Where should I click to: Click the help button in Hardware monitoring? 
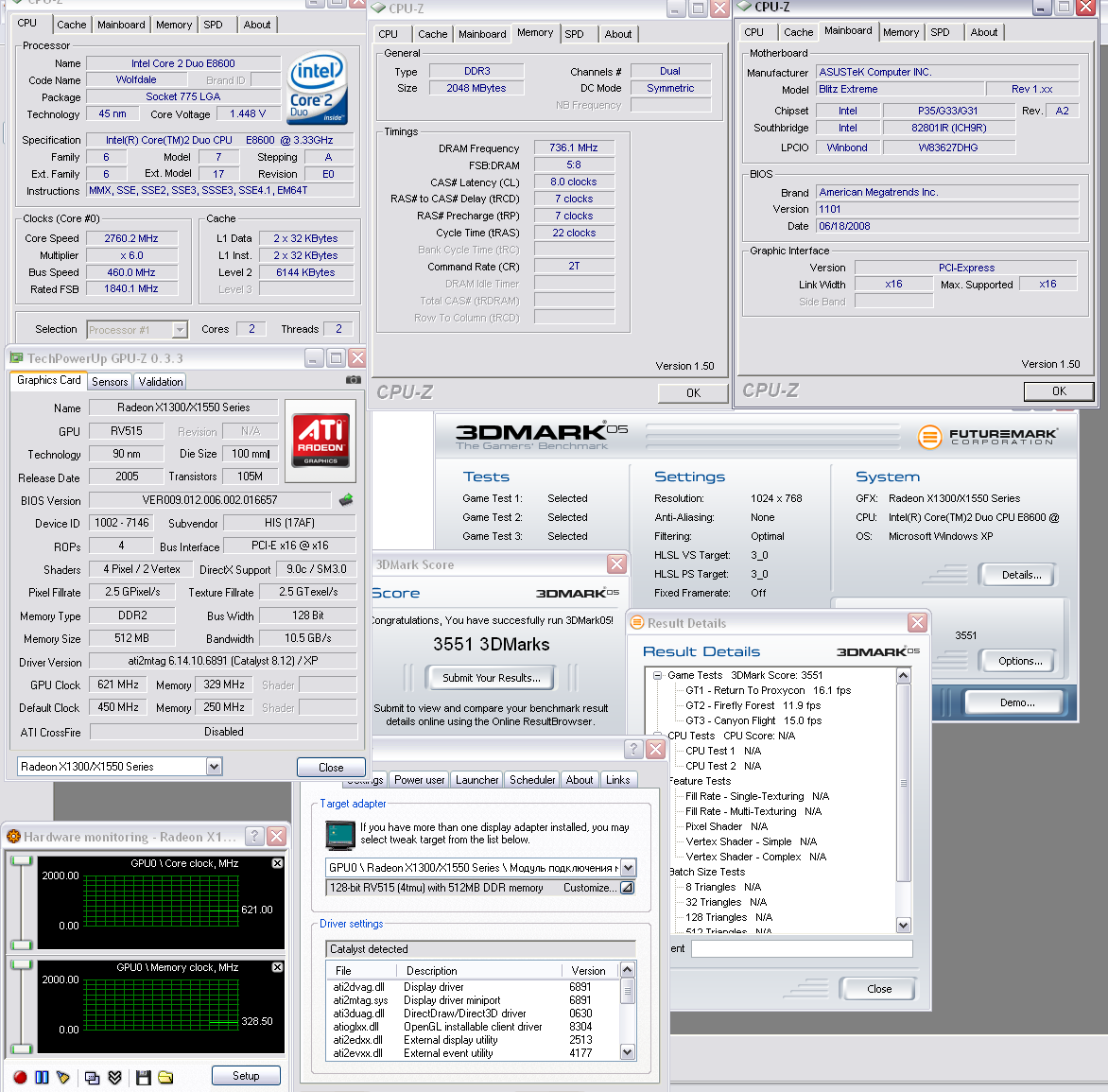pos(254,836)
